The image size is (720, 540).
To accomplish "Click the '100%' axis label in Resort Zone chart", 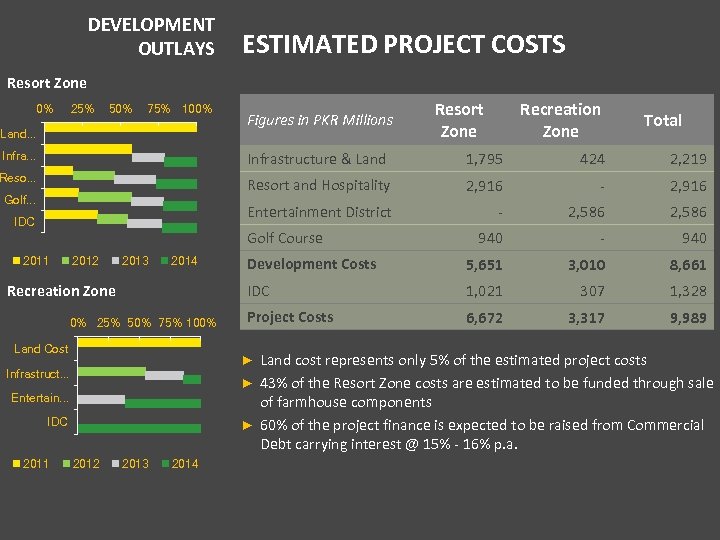I will coord(197,109).
